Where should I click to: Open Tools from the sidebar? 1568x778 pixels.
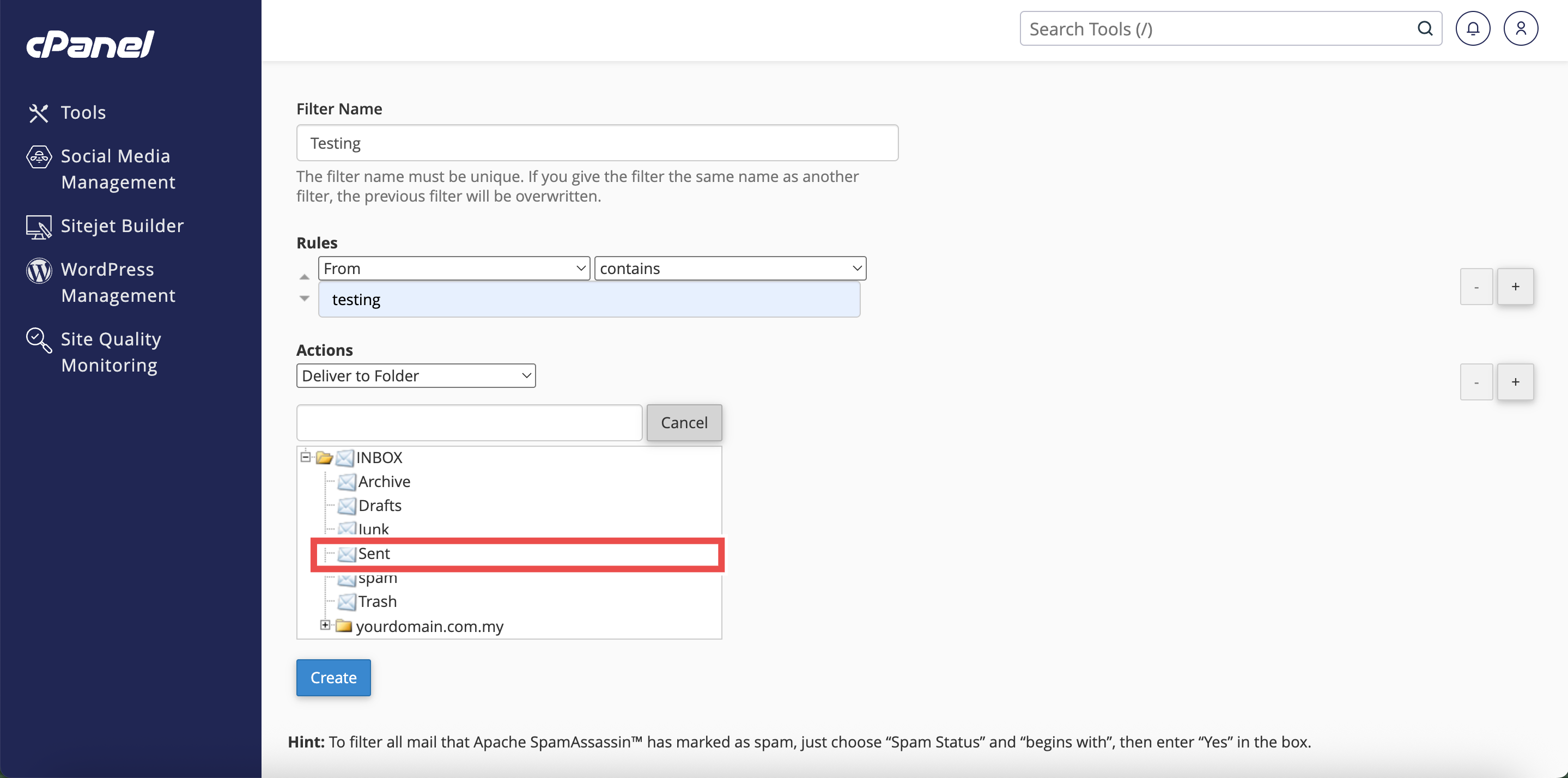tap(83, 113)
